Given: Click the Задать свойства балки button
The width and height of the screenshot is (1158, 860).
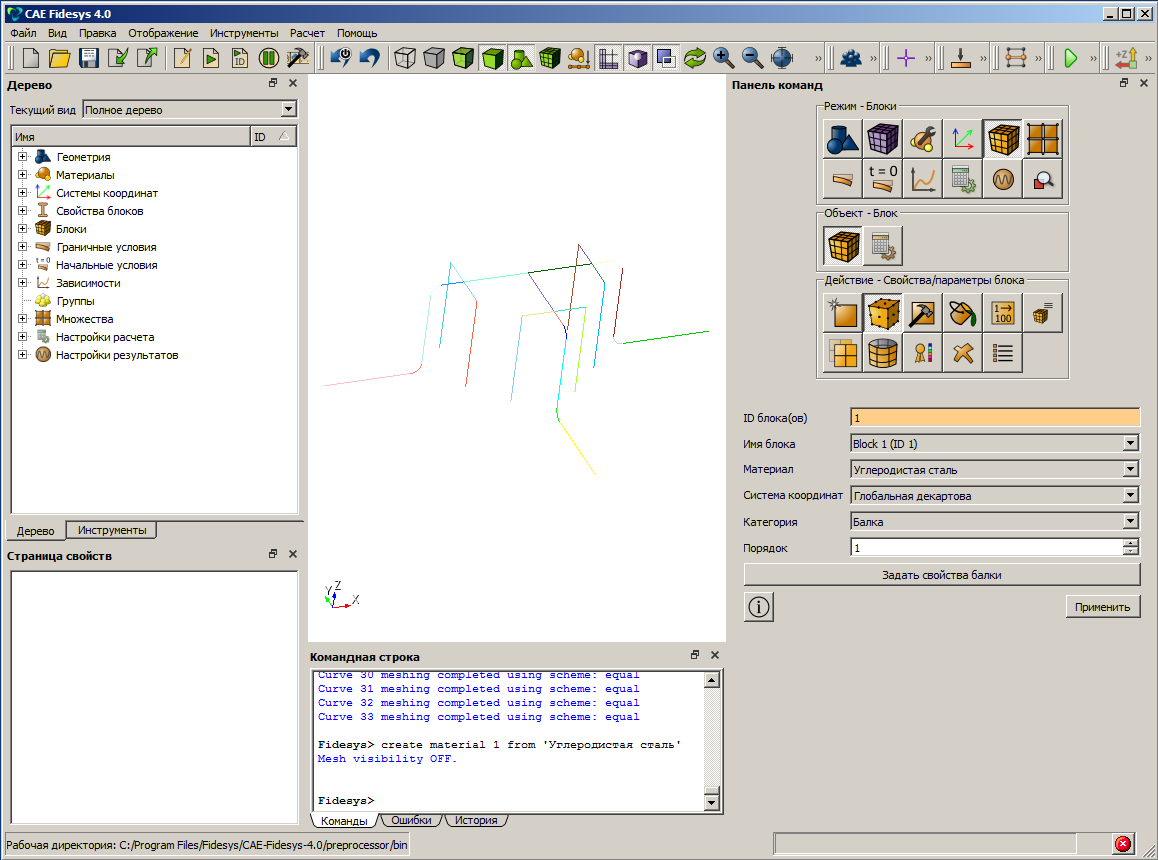Looking at the screenshot, I should pyautogui.click(x=942, y=575).
